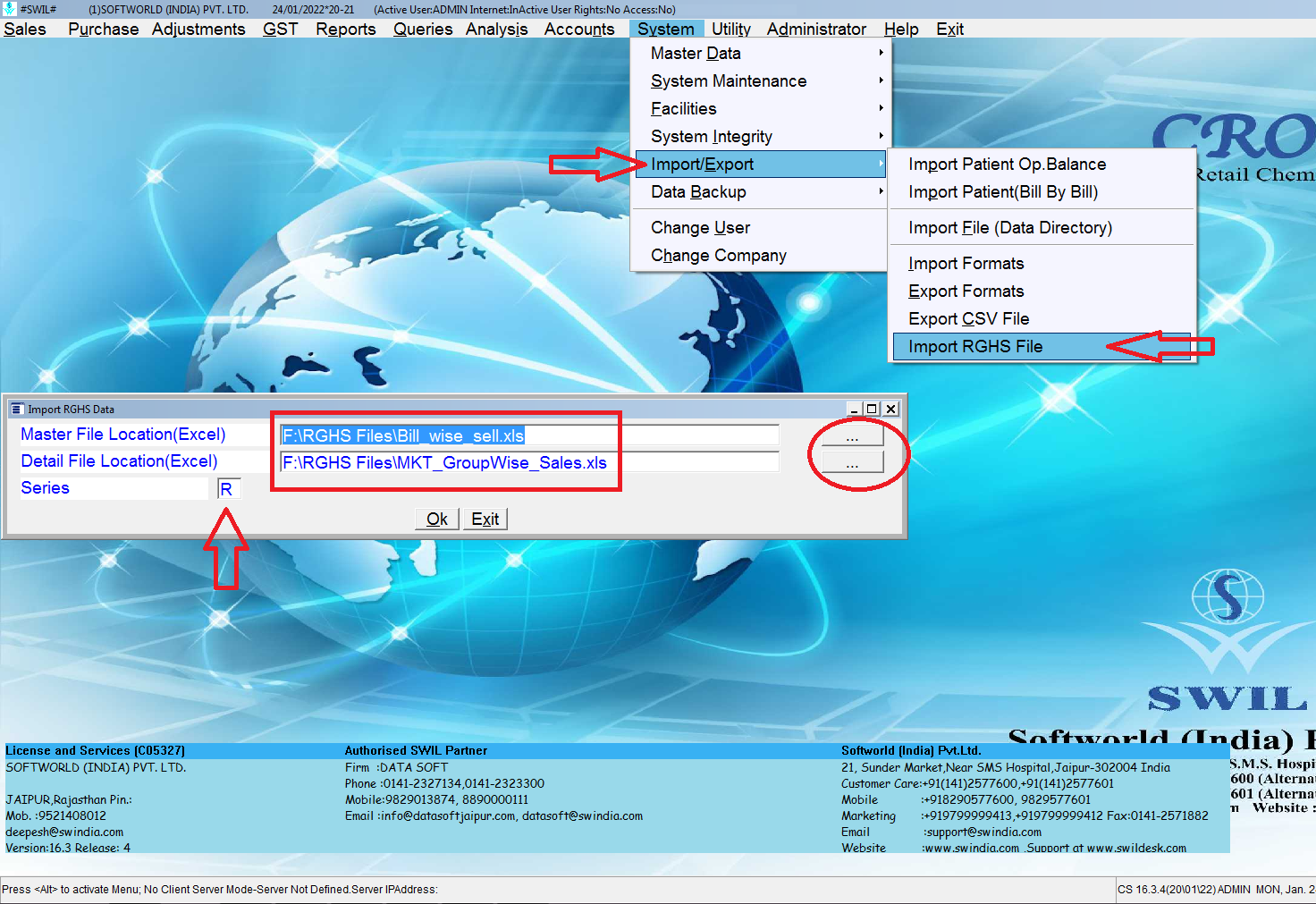Viewport: 1316px width, 904px height.
Task: Click the deepesh@swindia.com email text
Action: tap(64, 832)
